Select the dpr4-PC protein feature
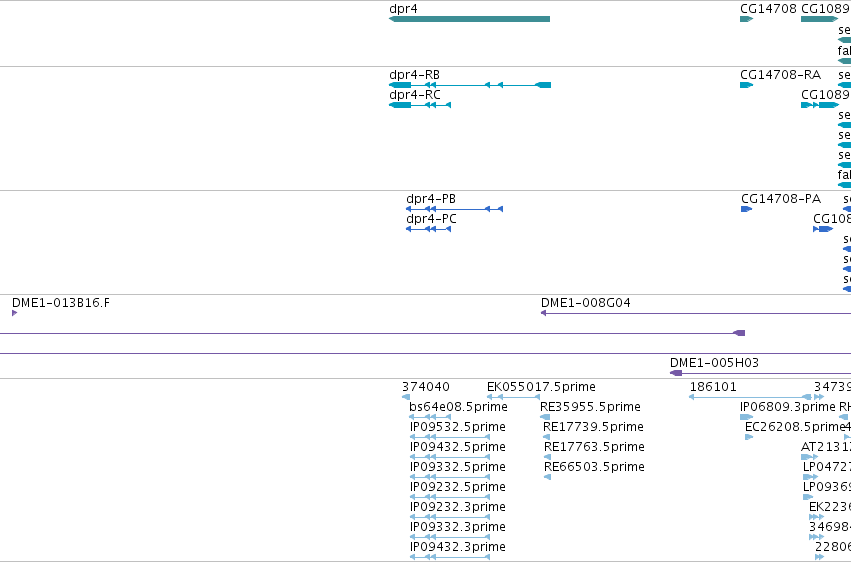This screenshot has height=562, width=851. pyautogui.click(x=428, y=229)
